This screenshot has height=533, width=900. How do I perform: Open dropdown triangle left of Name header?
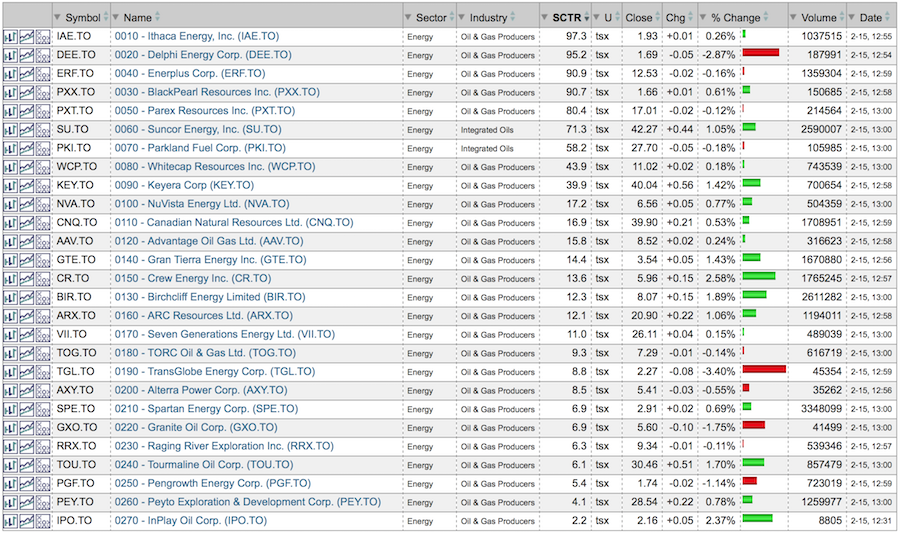point(115,18)
